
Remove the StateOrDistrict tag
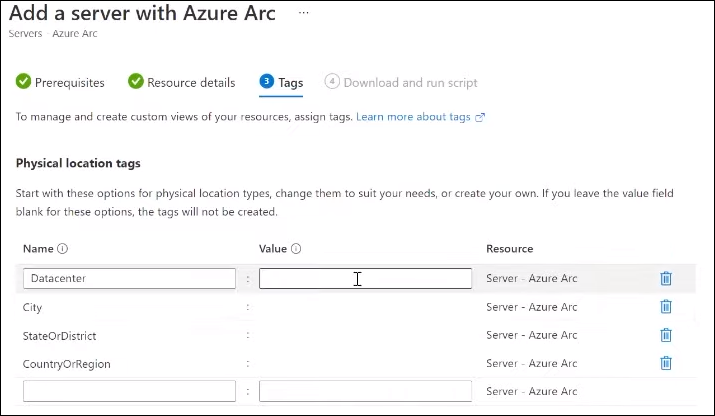[666, 335]
